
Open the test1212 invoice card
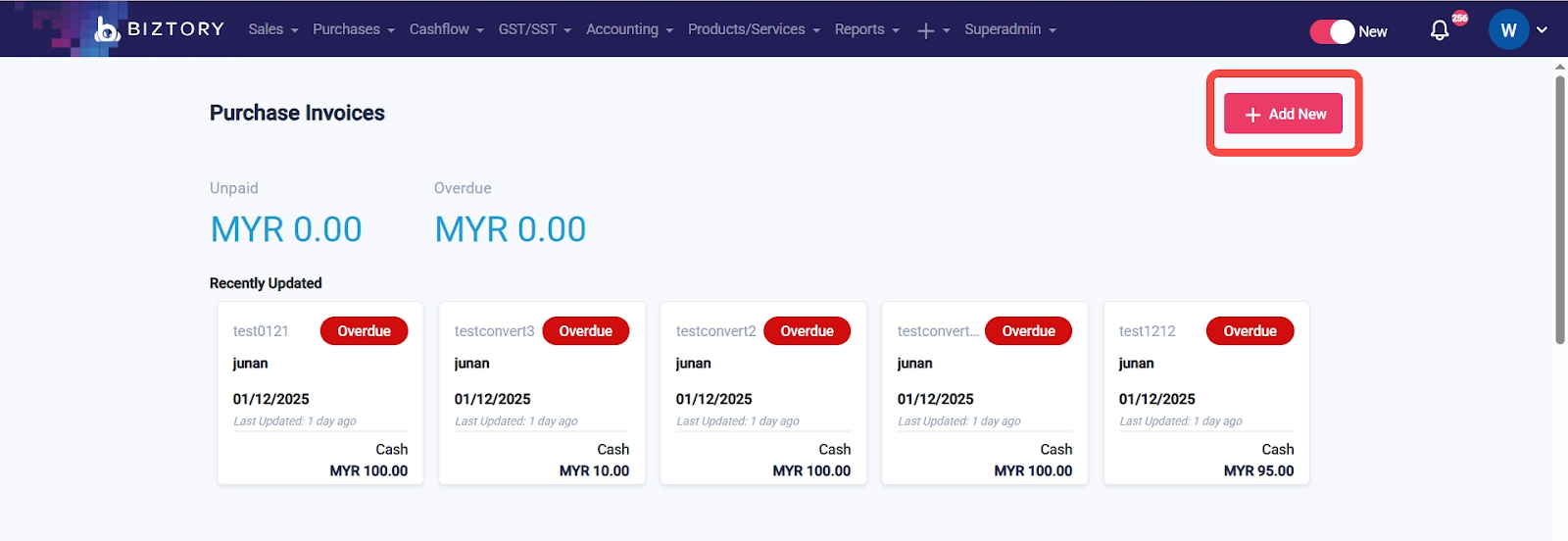point(1206,393)
